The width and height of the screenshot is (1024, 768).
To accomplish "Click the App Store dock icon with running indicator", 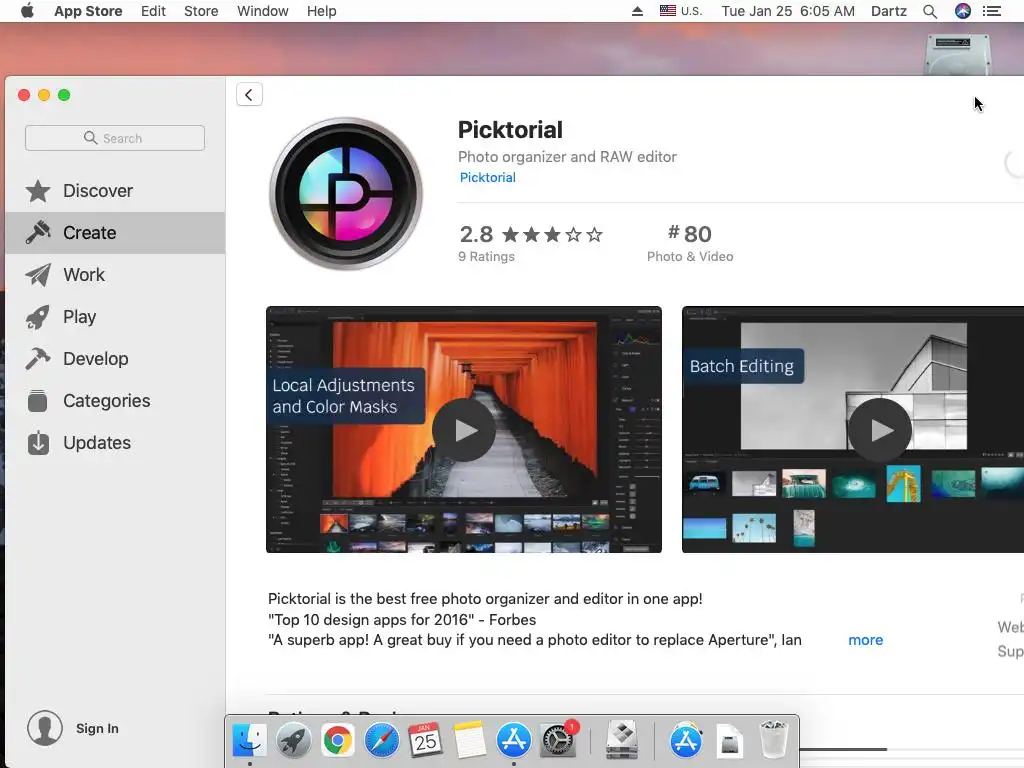I will [513, 741].
